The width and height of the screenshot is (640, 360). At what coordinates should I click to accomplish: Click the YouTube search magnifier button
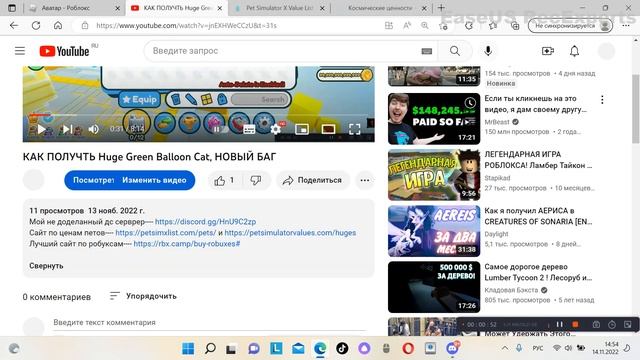[455, 51]
